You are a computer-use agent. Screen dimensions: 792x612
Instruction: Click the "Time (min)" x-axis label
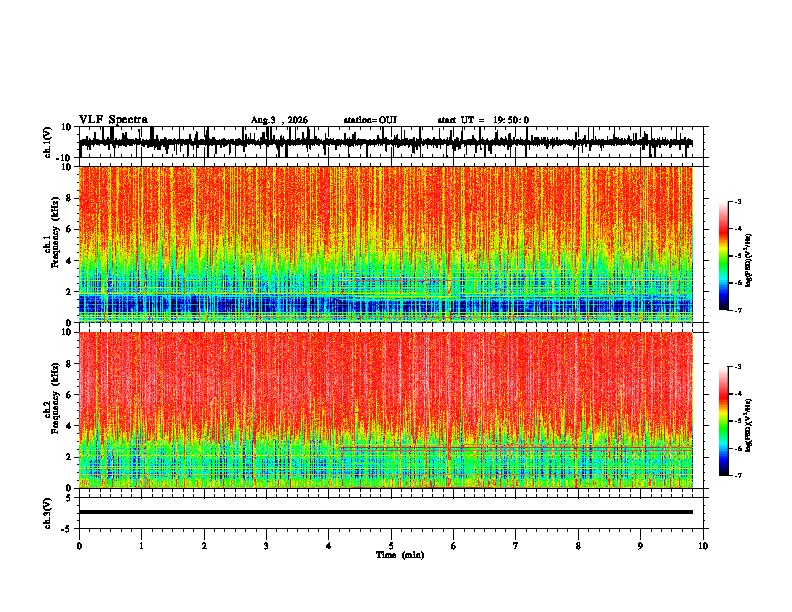click(x=400, y=555)
